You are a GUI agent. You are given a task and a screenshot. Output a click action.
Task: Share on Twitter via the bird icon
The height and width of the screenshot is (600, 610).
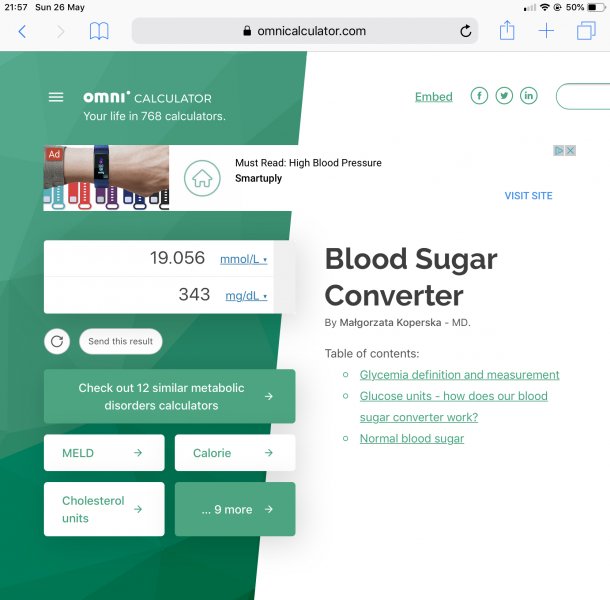(x=504, y=96)
